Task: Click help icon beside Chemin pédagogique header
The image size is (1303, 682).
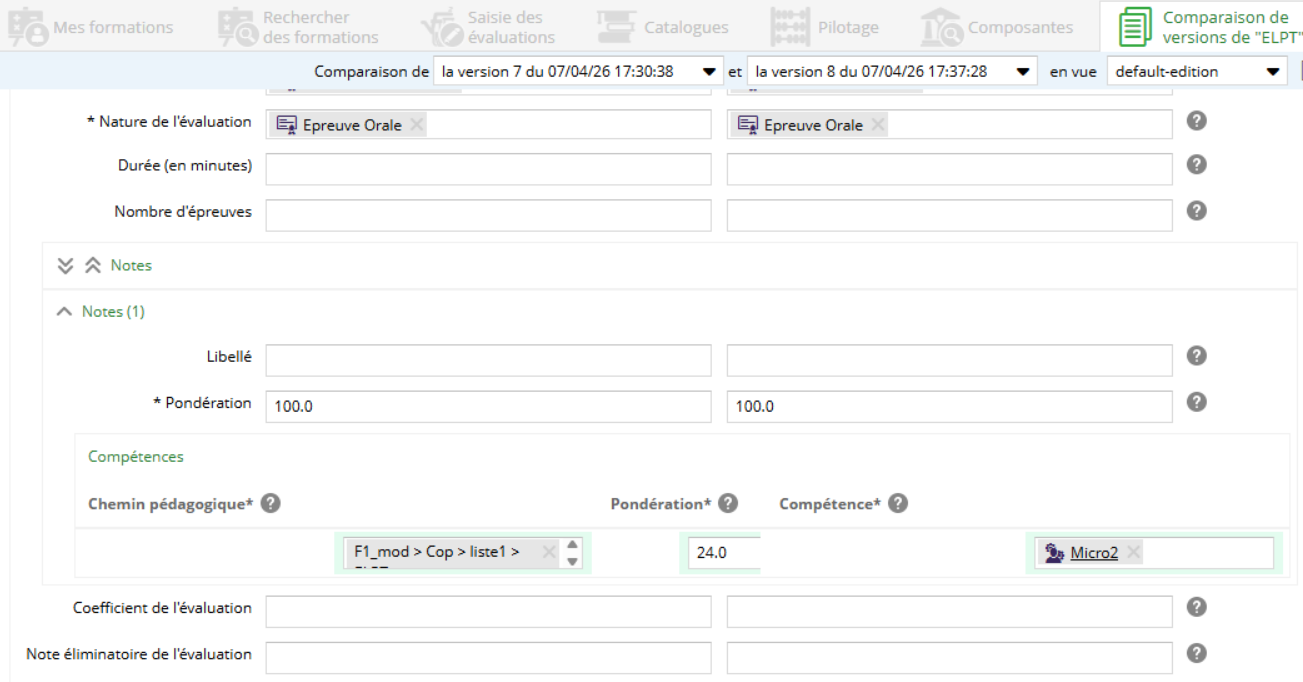Action: point(270,504)
